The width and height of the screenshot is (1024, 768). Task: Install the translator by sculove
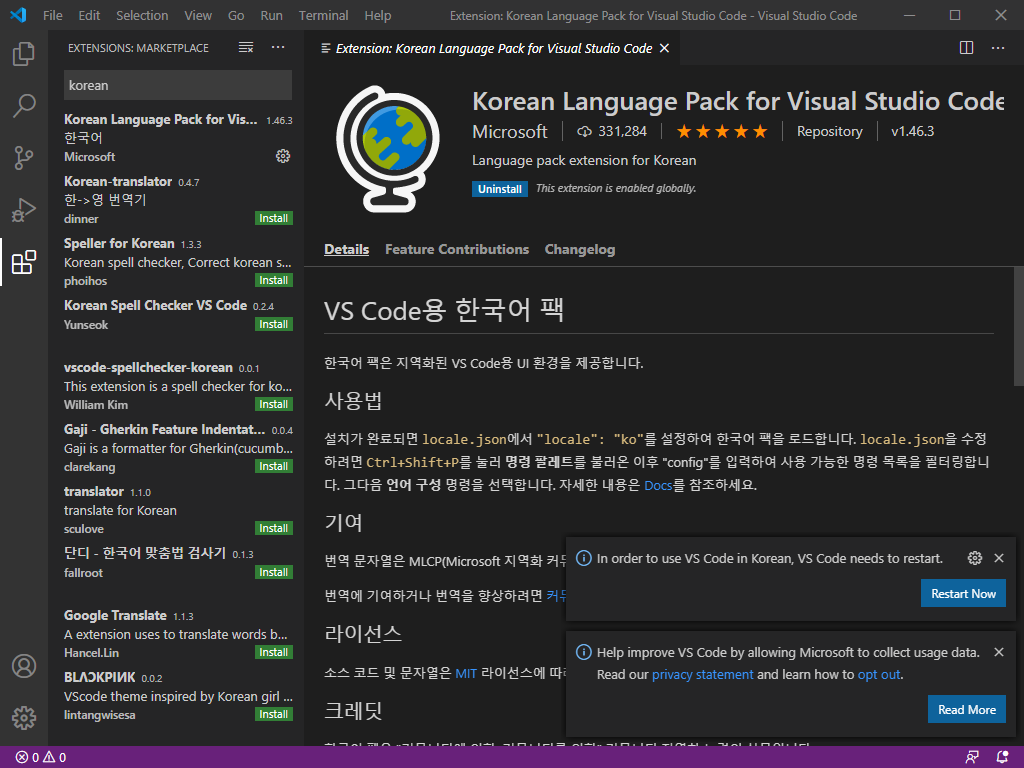pos(274,528)
